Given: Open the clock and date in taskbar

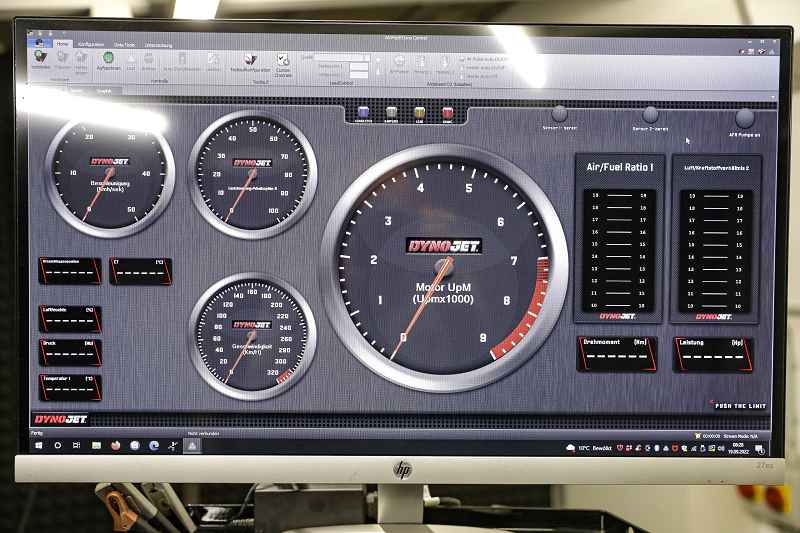Looking at the screenshot, I should (x=738, y=448).
